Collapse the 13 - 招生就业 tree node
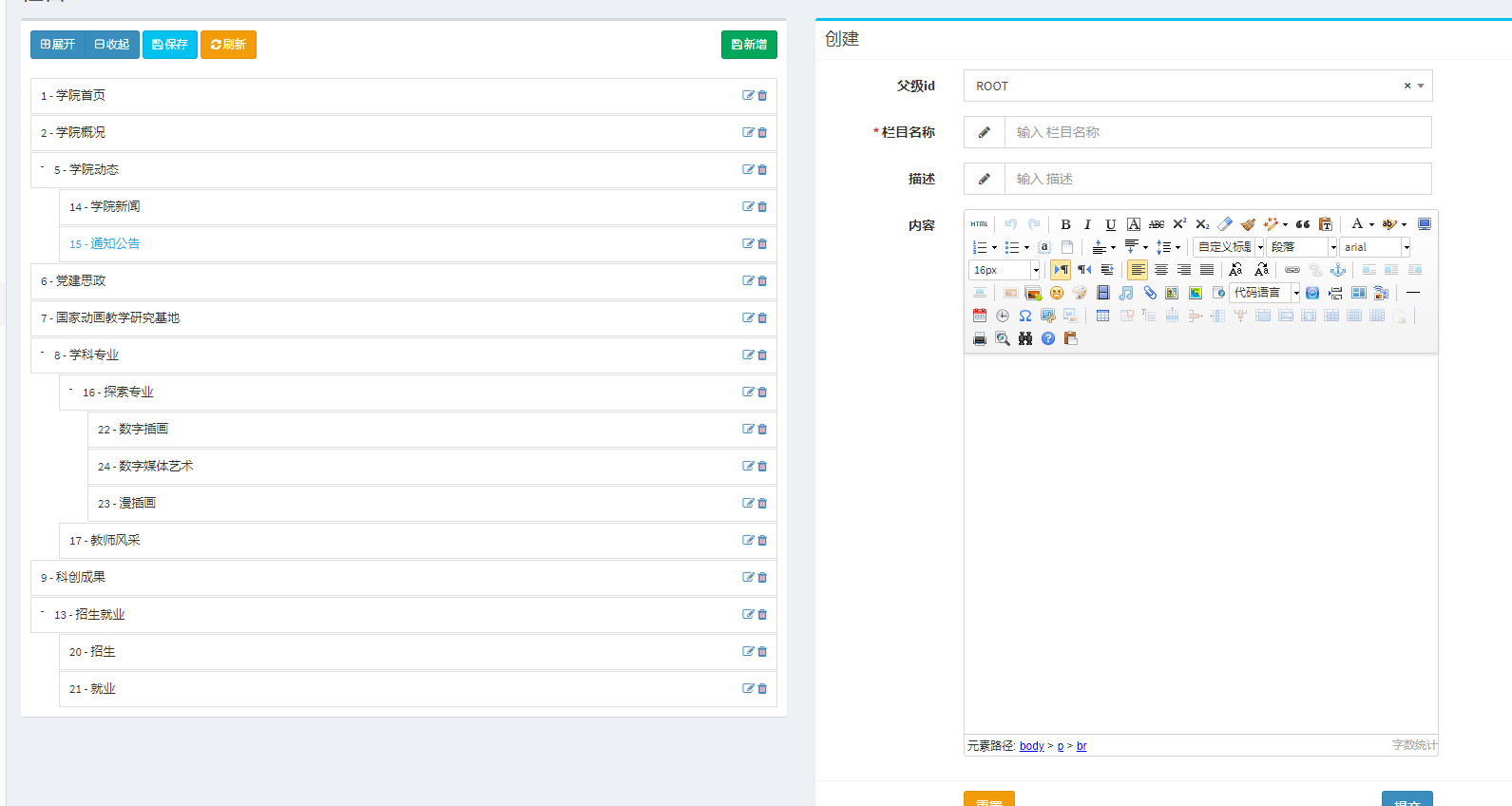This screenshot has height=806, width=1512. [x=43, y=612]
